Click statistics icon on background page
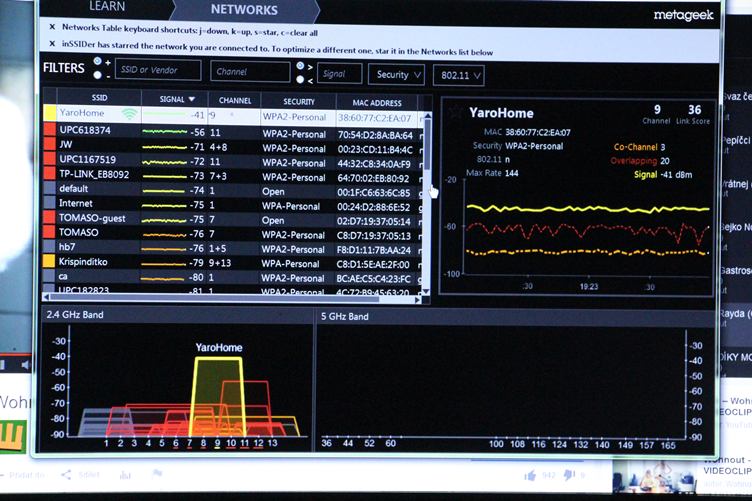Viewport: 752px width, 501px height. coord(125,475)
